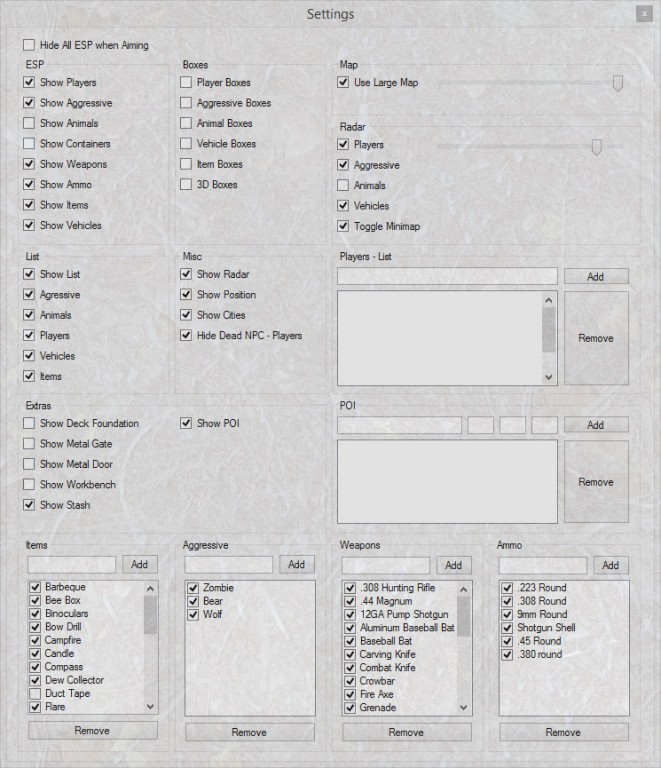Viewport: 661px width, 768px height.
Task: Select Dew Collector in Items list
Action: coord(74,680)
